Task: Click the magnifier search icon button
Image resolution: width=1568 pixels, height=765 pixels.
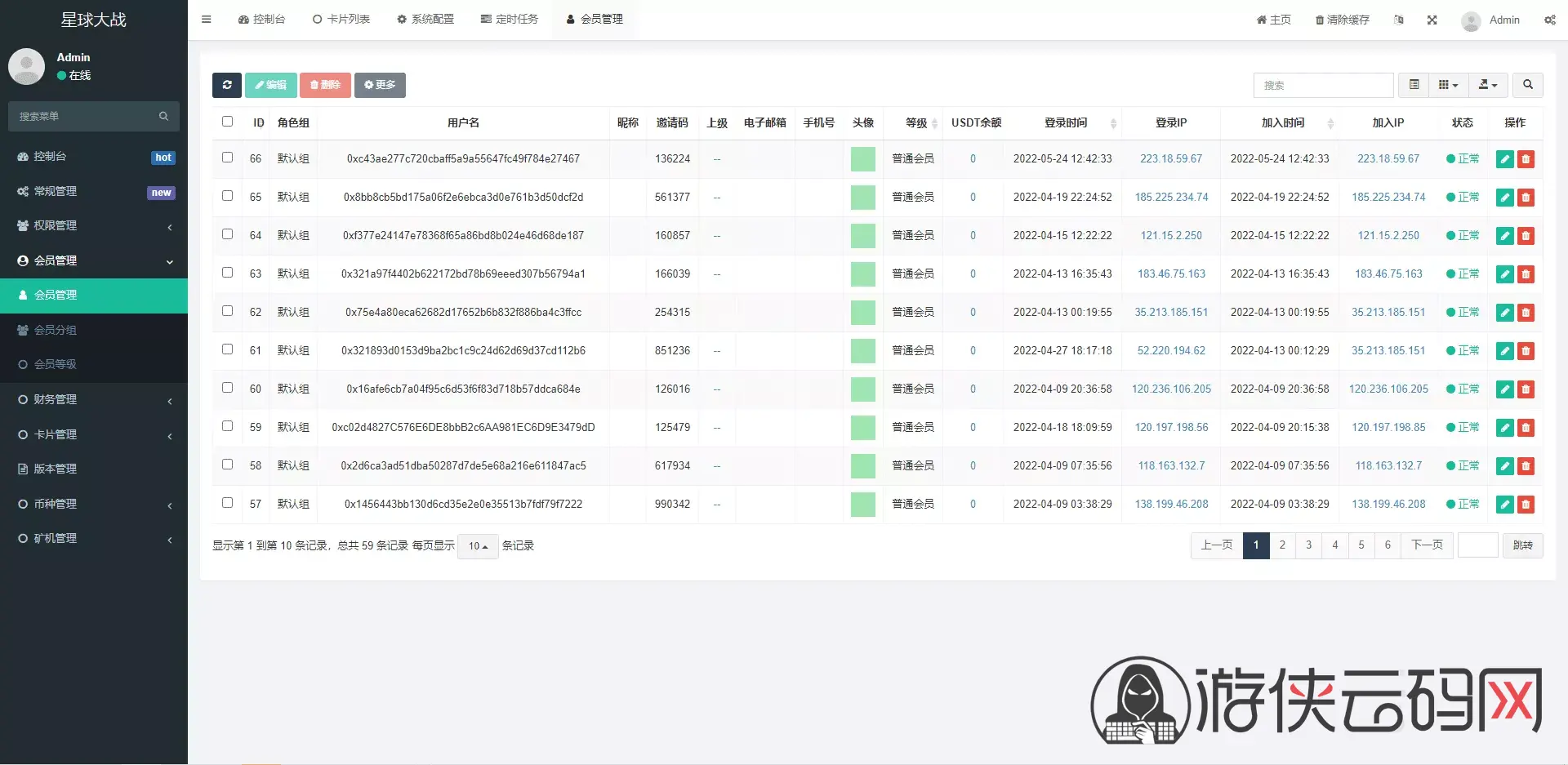Action: click(1527, 85)
